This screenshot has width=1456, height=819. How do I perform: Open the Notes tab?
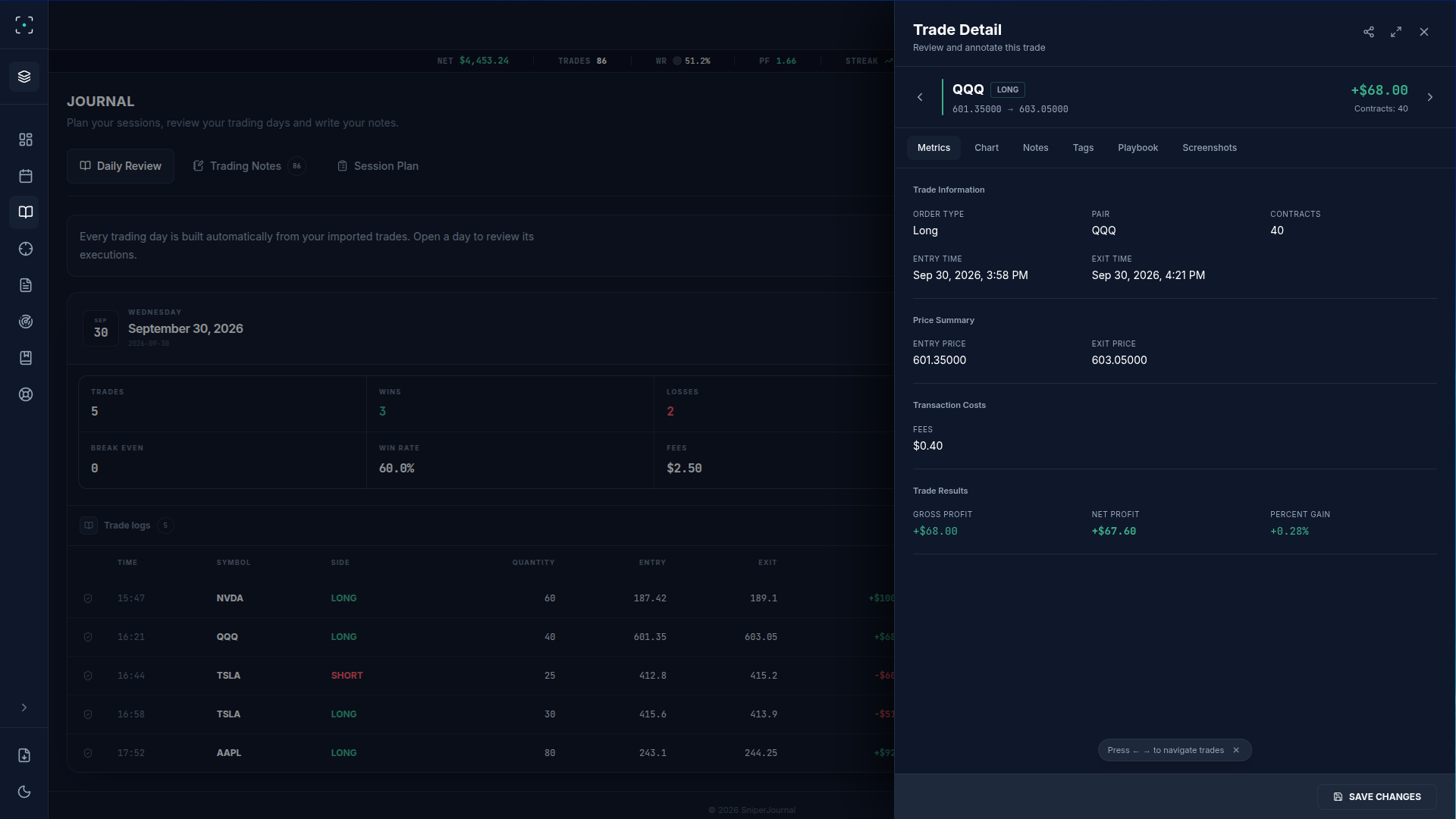tap(1035, 148)
